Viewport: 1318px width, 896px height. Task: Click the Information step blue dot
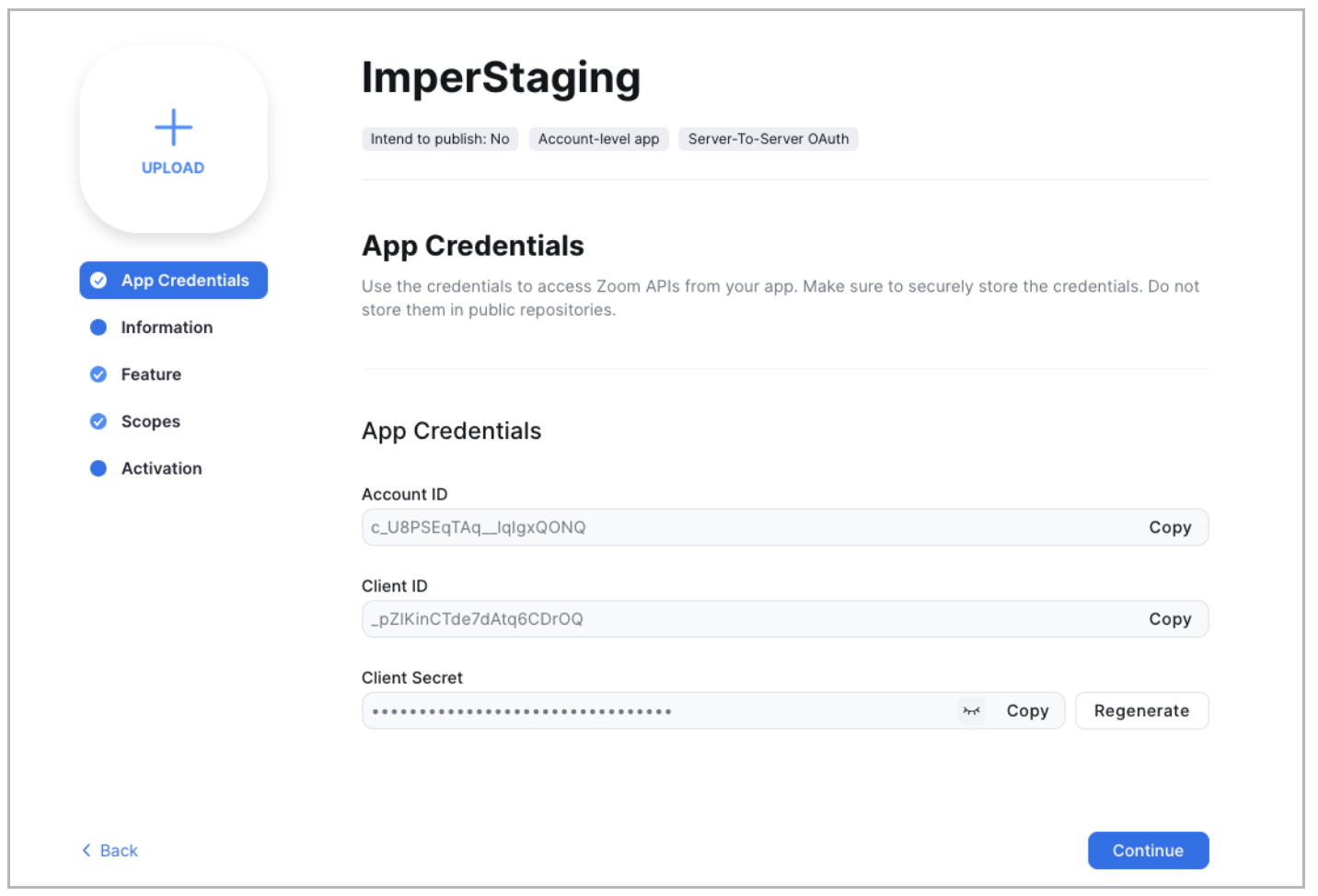[98, 327]
